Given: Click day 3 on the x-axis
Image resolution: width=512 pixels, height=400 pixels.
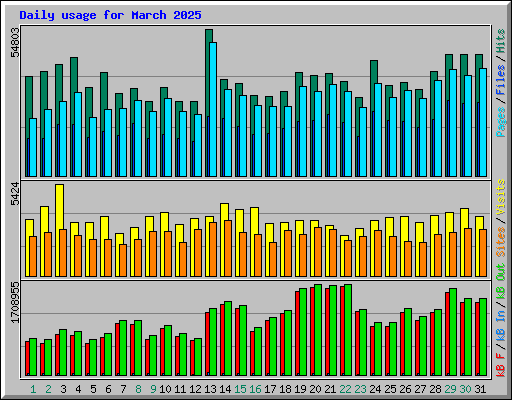Looking at the screenshot, I should pyautogui.click(x=63, y=389).
